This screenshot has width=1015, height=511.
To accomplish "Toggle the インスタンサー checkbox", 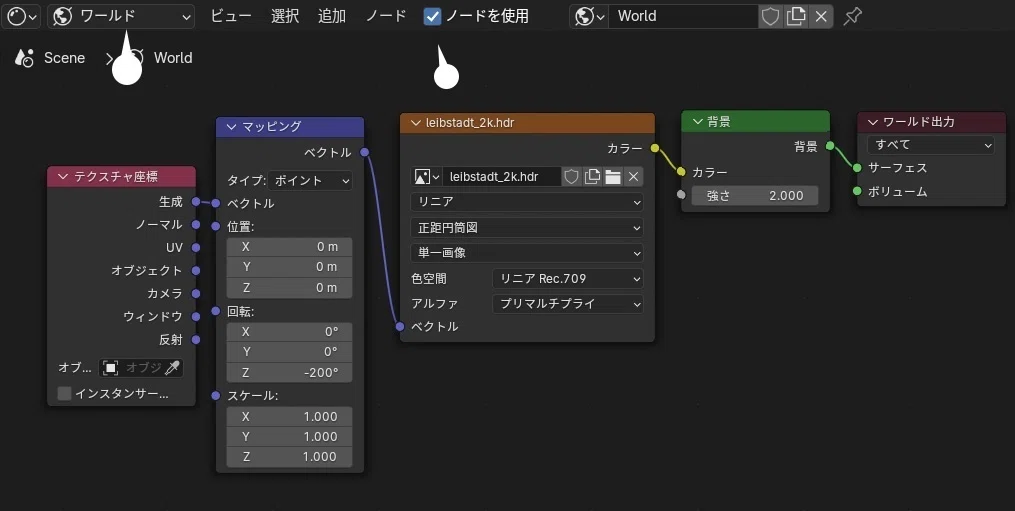I will pyautogui.click(x=64, y=393).
